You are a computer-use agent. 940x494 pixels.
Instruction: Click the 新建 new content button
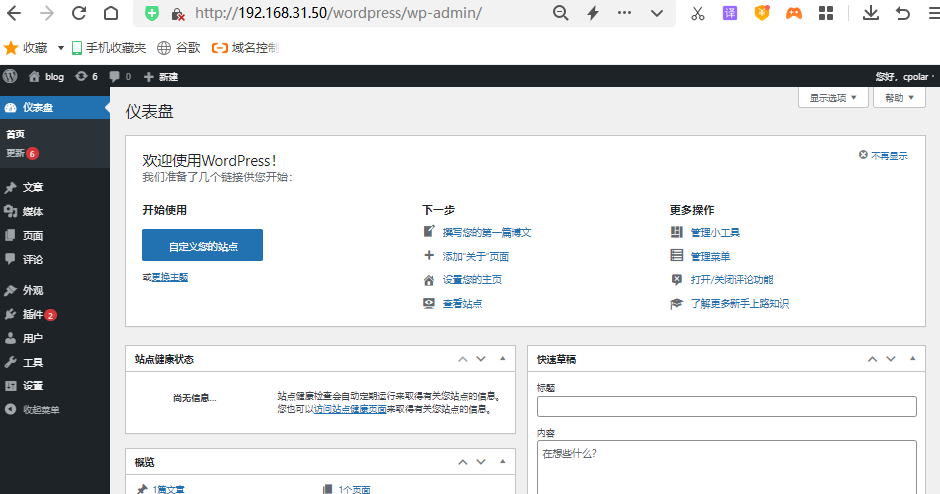161,76
